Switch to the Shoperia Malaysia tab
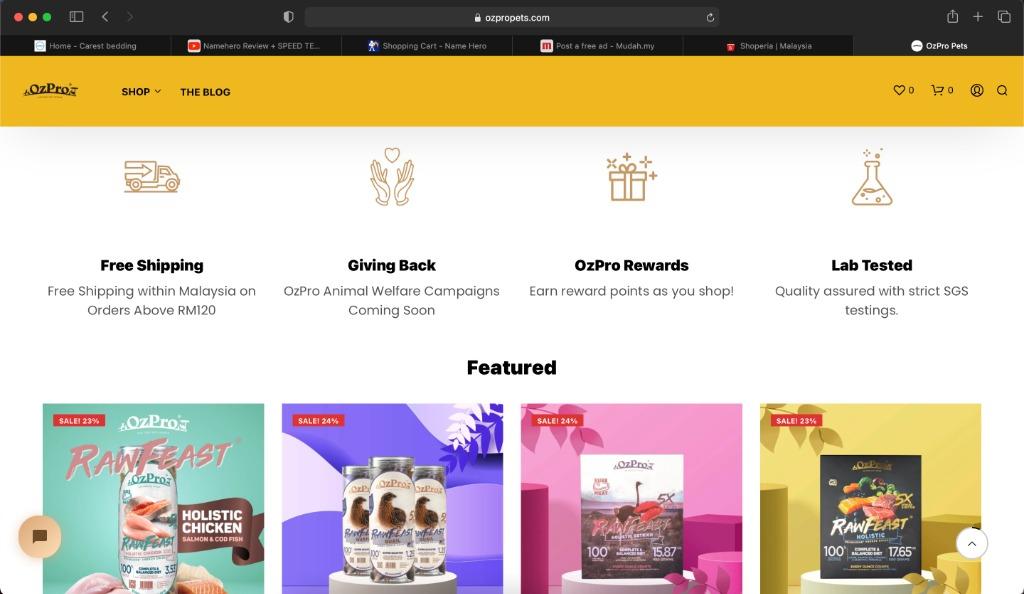This screenshot has width=1024, height=594. point(769,46)
